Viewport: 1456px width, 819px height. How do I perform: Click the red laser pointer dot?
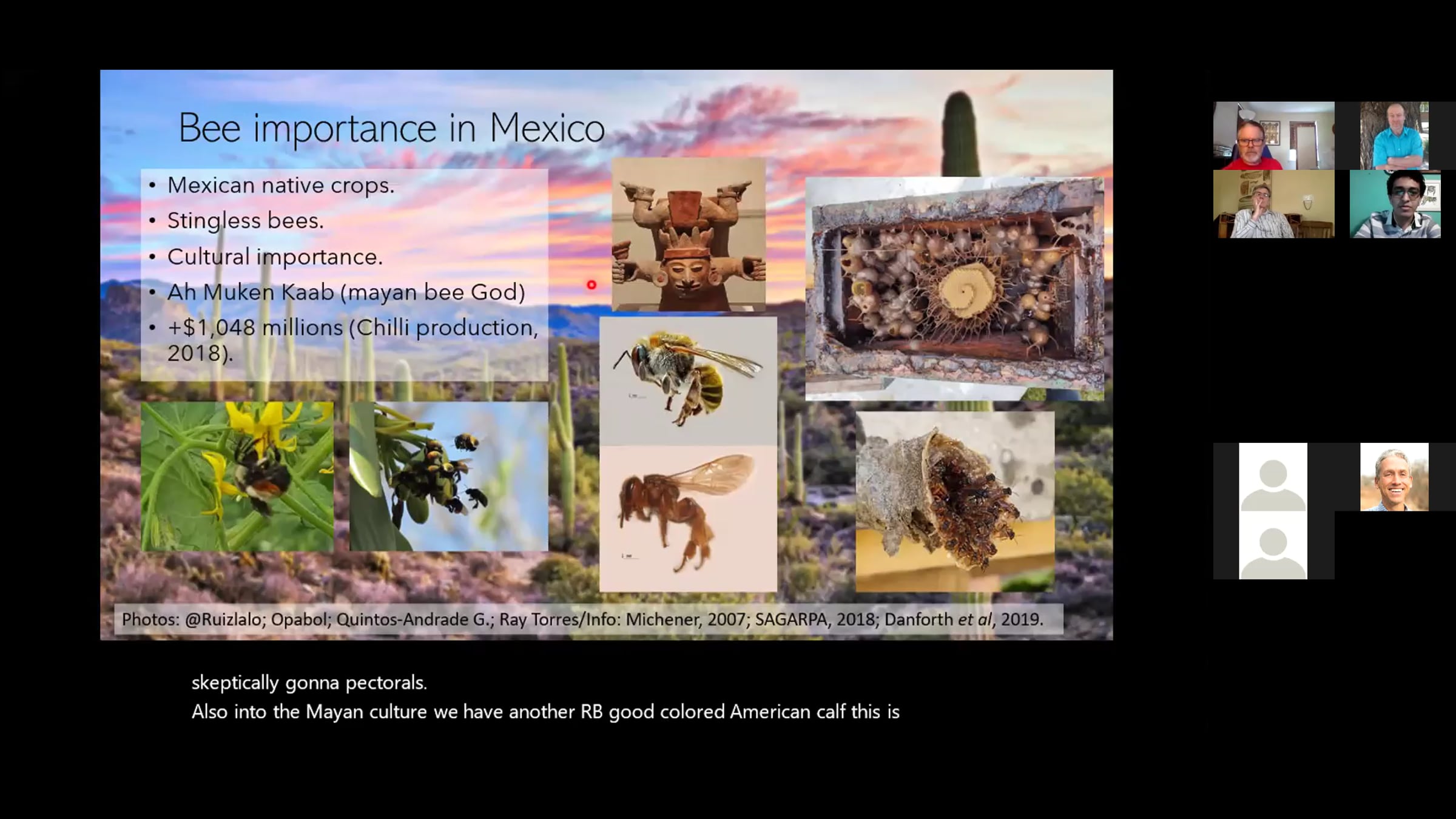click(591, 285)
